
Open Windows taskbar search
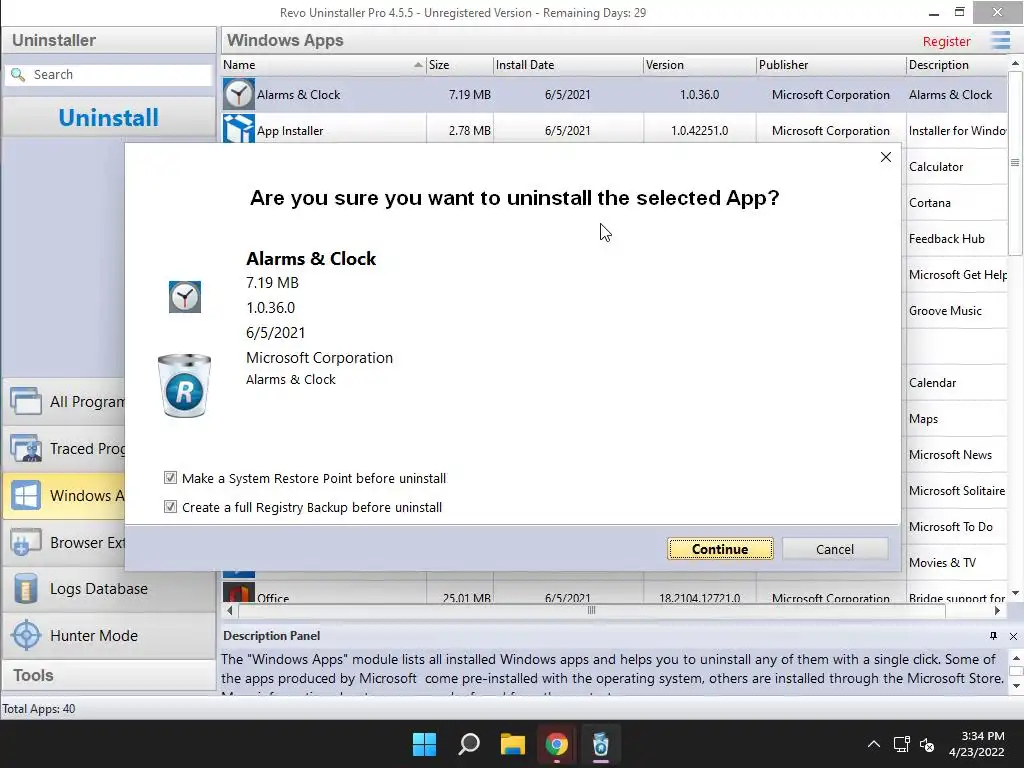click(x=469, y=744)
